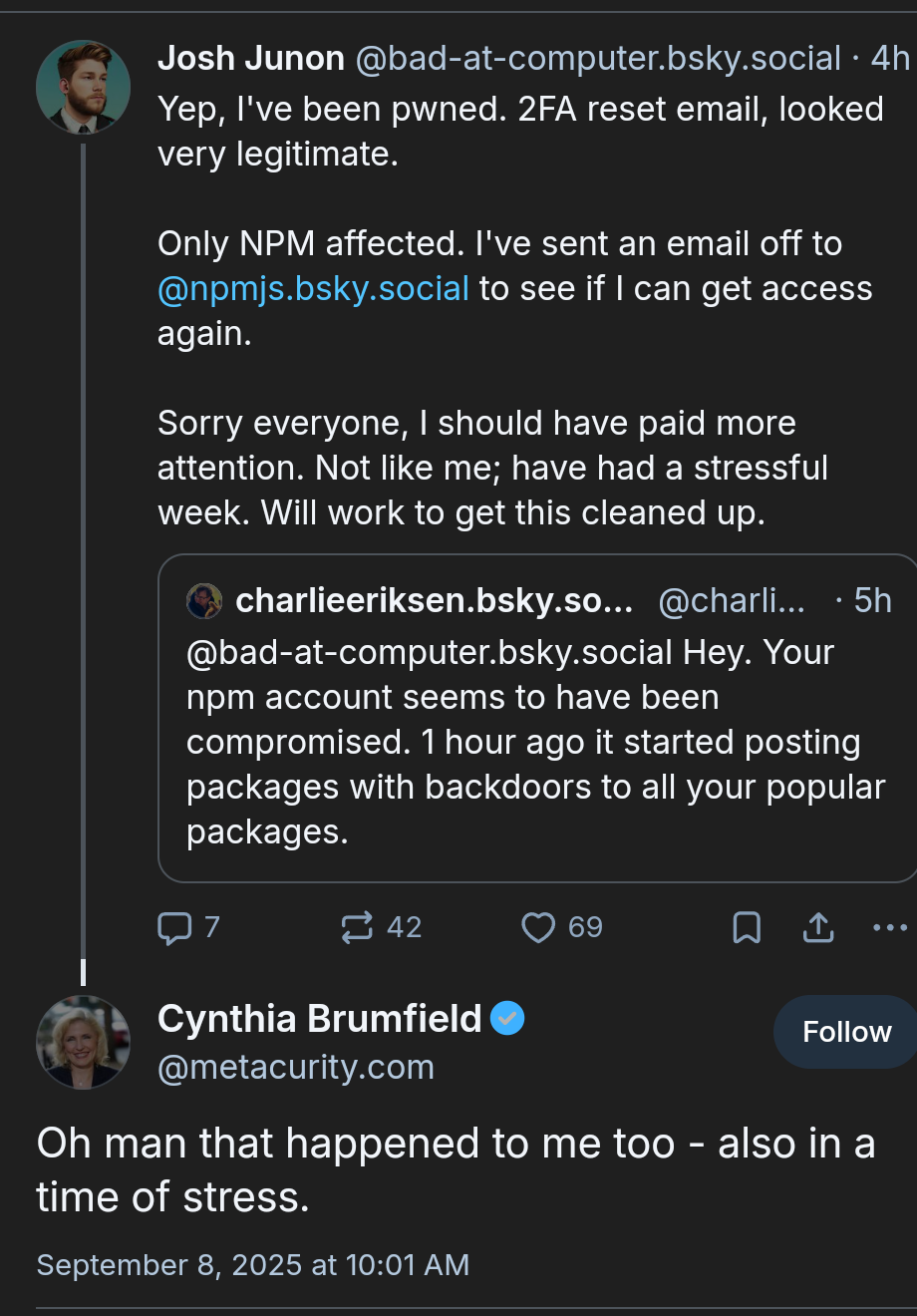This screenshot has width=917, height=1316.
Task: Open the @npmjs.bsky.social mention link
Action: pos(313,289)
